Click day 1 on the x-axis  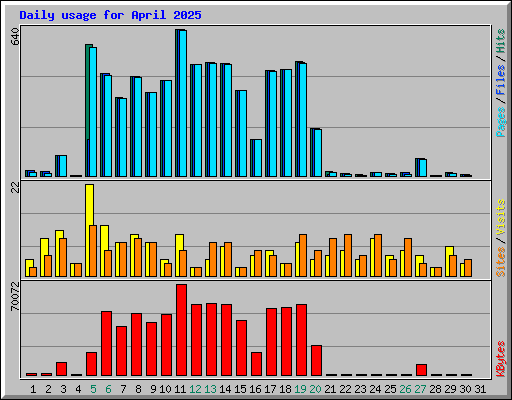(33, 389)
